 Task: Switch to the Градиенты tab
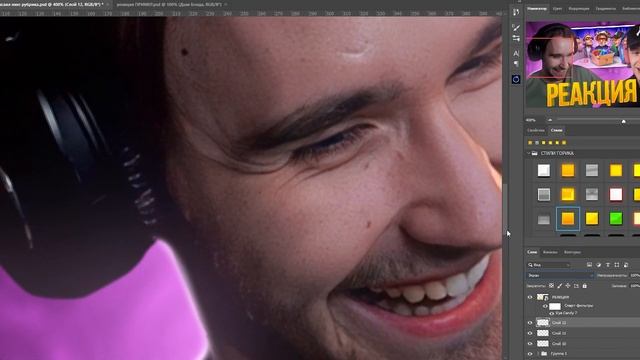click(x=605, y=8)
